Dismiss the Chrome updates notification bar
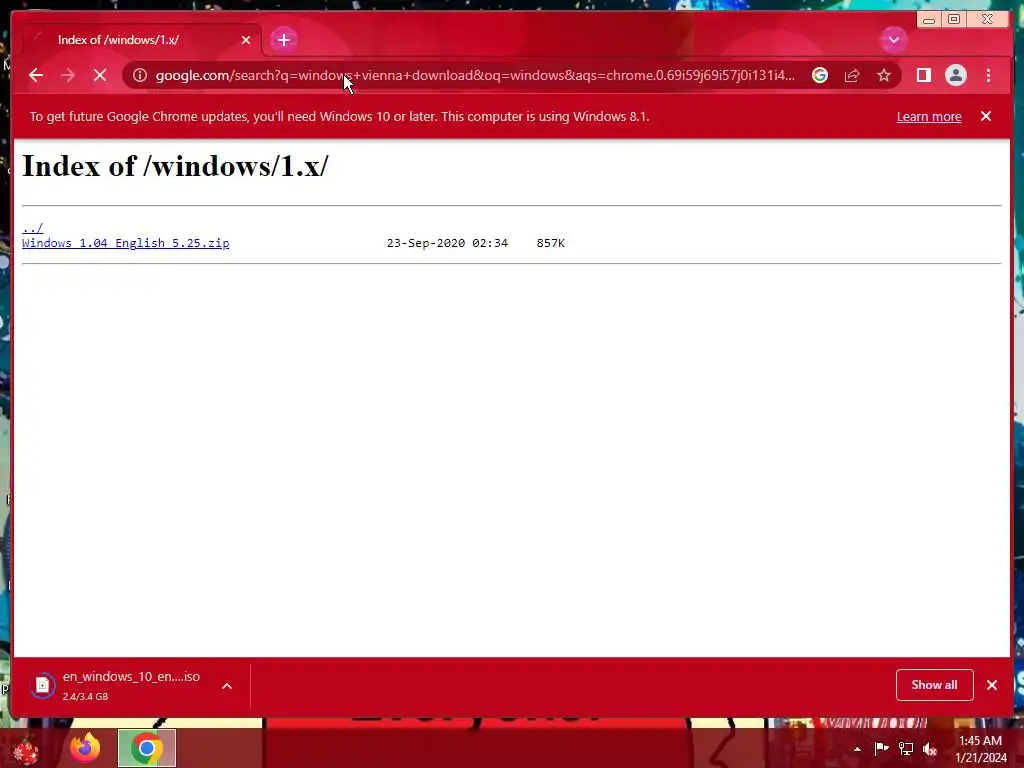Image resolution: width=1024 pixels, height=768 pixels. (985, 116)
